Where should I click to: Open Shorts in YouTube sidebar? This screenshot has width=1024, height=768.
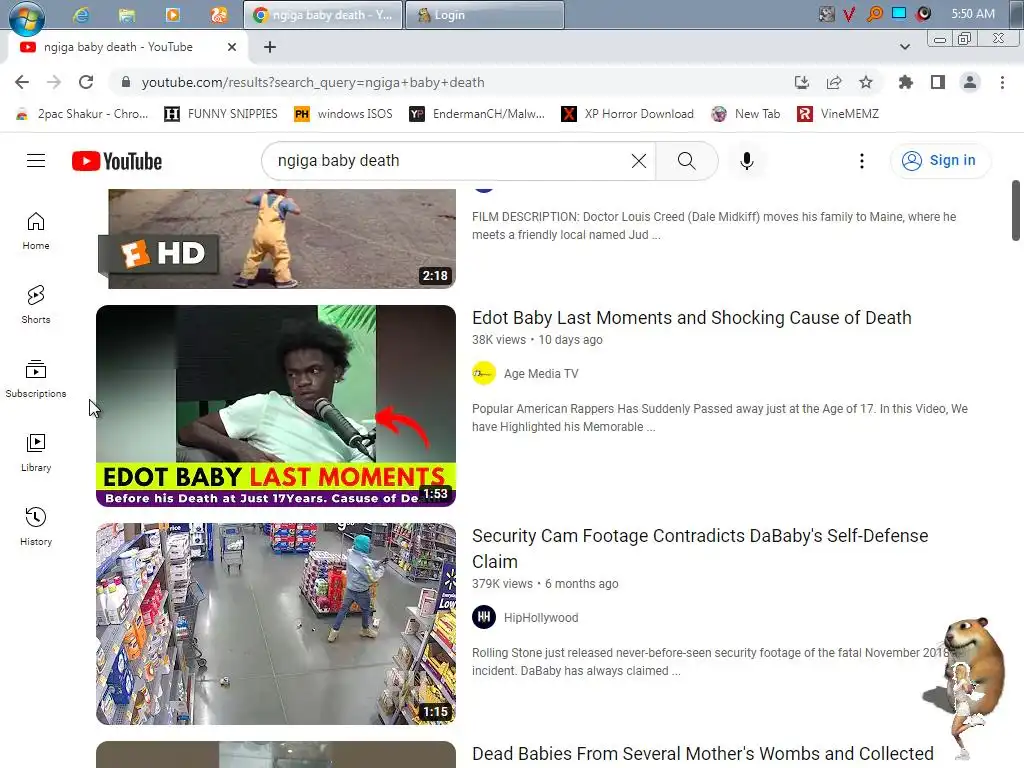point(36,305)
